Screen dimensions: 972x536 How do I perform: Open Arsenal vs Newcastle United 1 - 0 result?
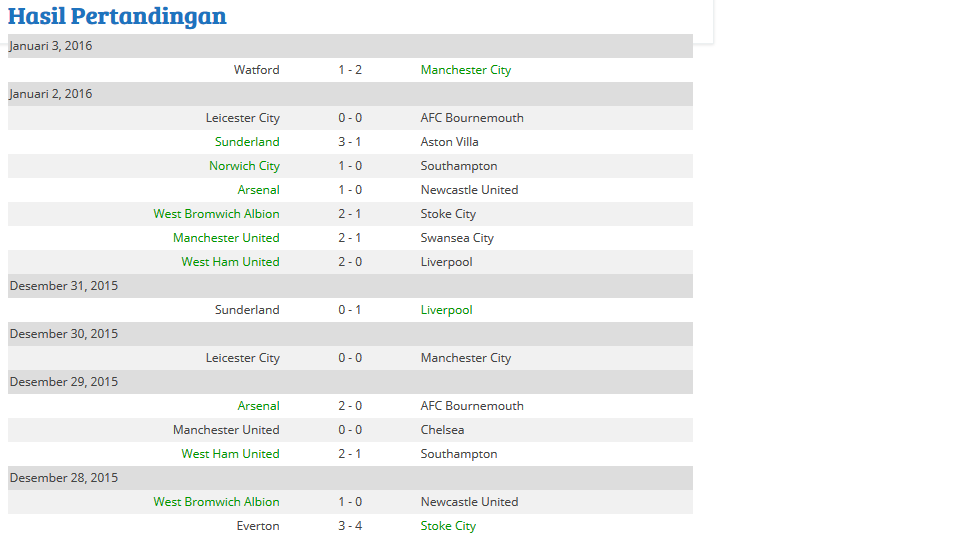pos(350,190)
